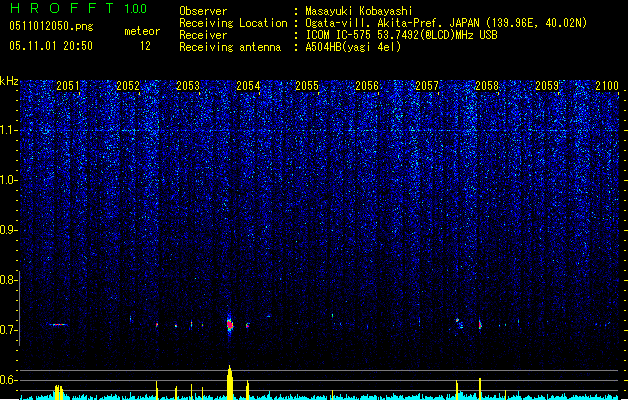The image size is (629, 400).
Task: Click the 2053 time axis label
Action: coord(188,85)
